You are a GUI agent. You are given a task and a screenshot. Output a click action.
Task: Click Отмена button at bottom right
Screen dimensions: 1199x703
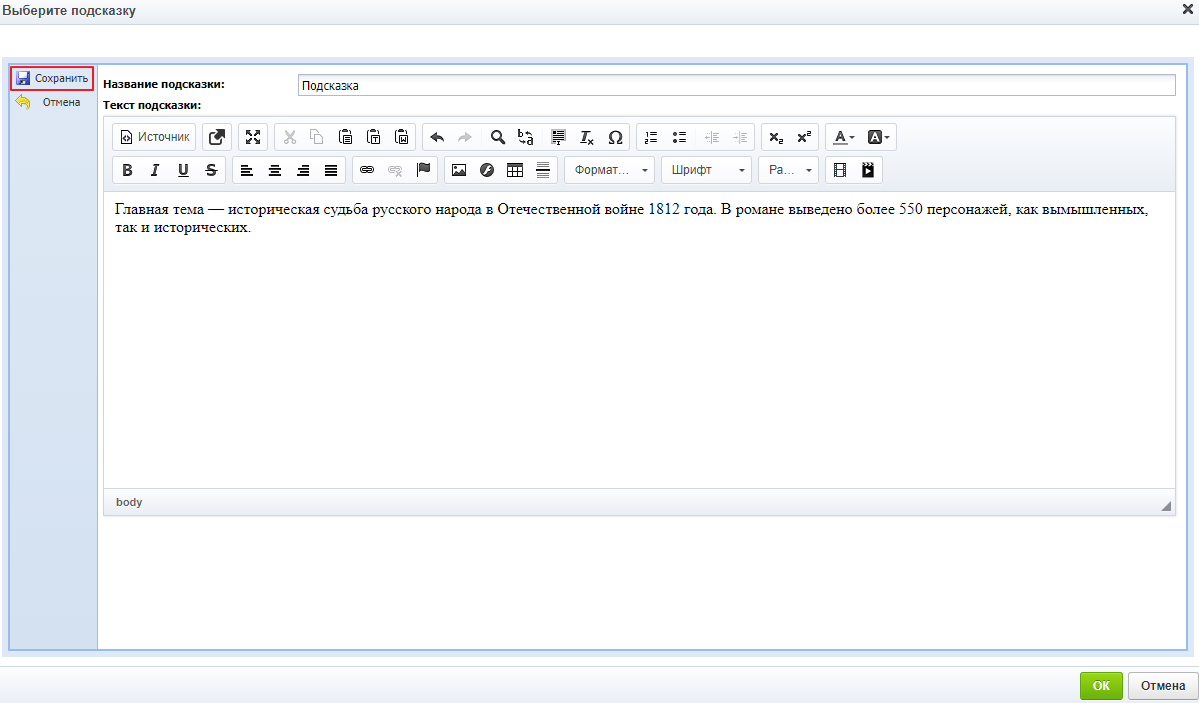tap(1162, 686)
